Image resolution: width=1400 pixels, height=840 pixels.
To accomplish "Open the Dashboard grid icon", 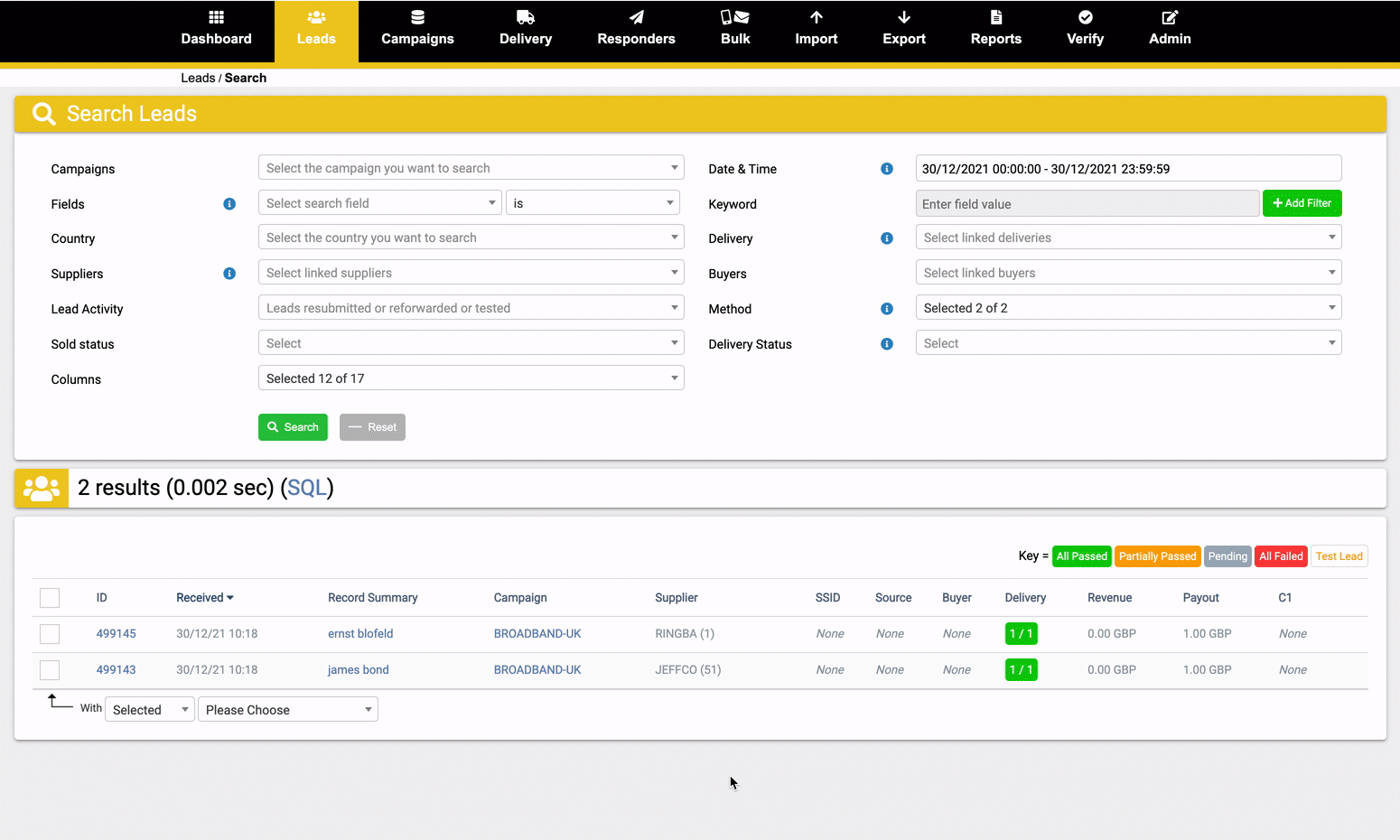I will [216, 17].
